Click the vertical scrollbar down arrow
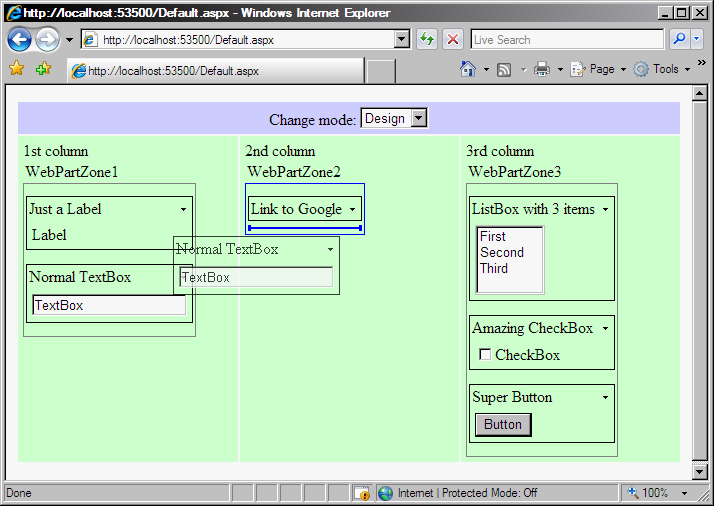 pyautogui.click(x=699, y=471)
